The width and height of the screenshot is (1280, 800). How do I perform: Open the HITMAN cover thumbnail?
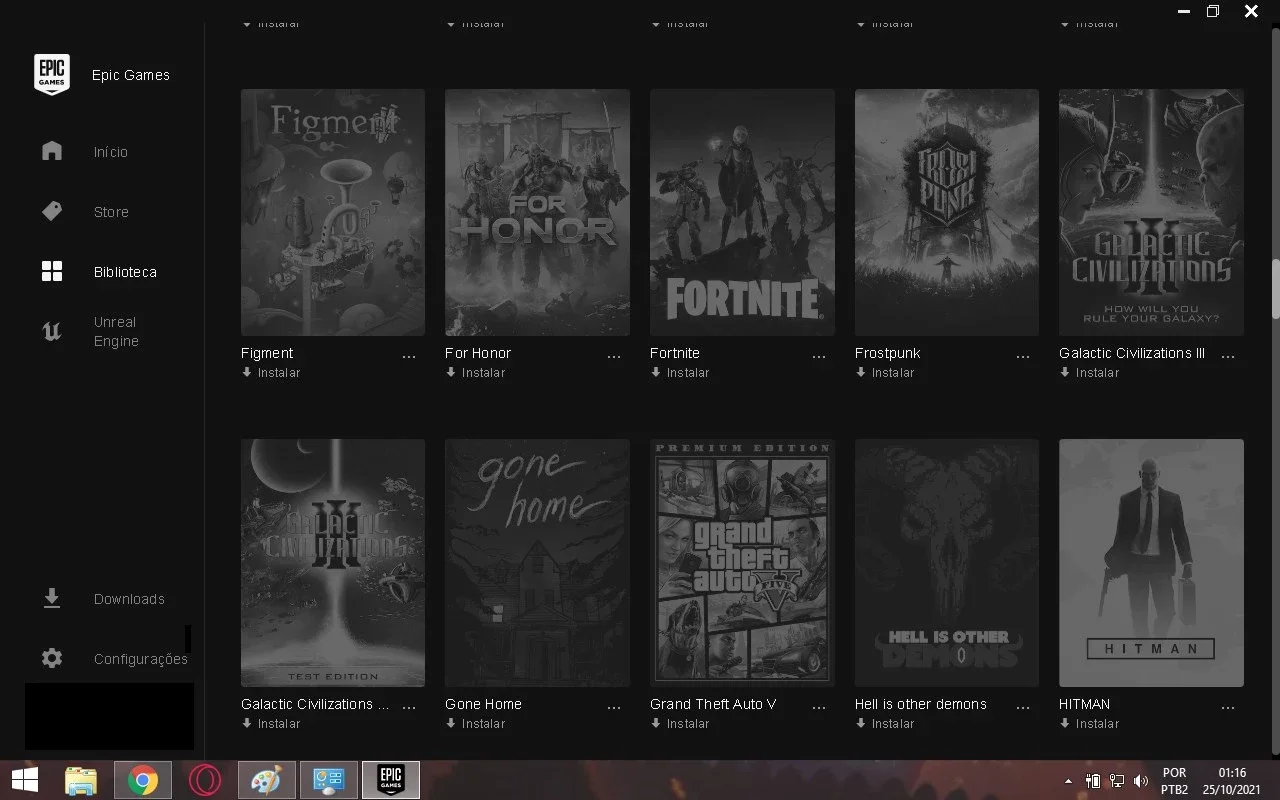[1151, 563]
